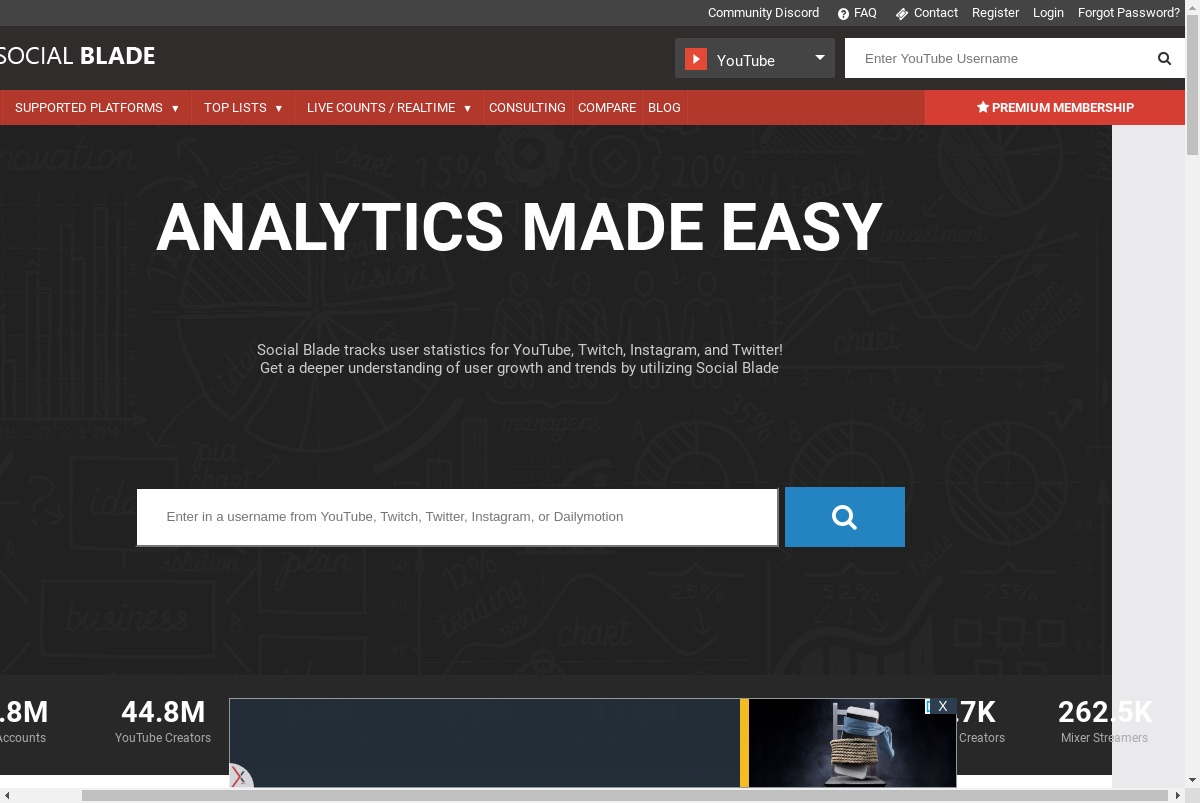Click the red YouTube play icon
1200x803 pixels.
(x=696, y=60)
